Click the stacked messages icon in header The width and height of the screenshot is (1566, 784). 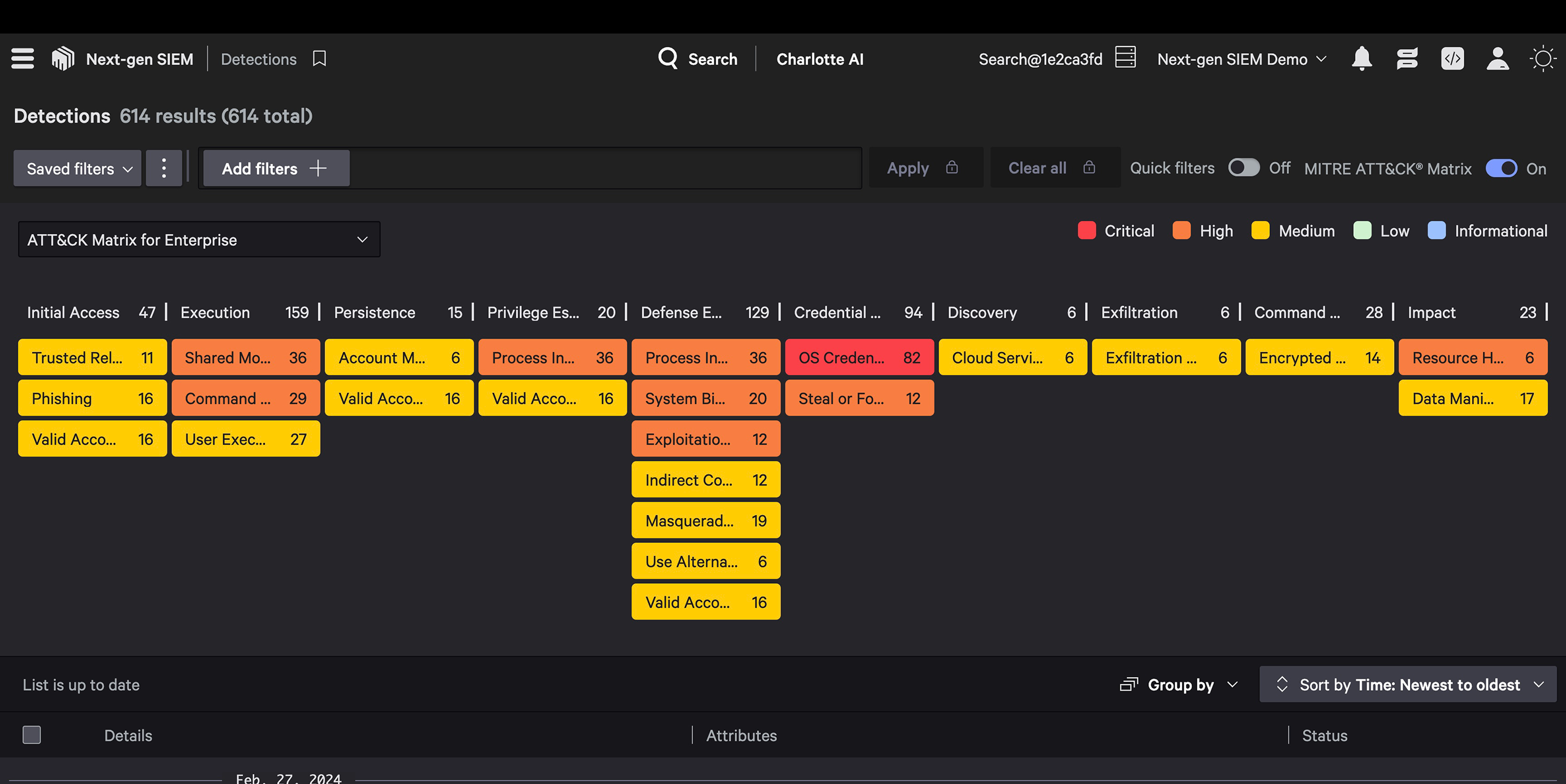[1406, 59]
